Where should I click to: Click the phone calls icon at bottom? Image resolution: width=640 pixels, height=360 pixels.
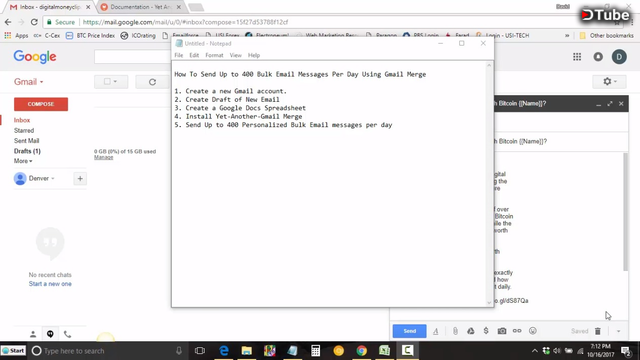[67, 334]
